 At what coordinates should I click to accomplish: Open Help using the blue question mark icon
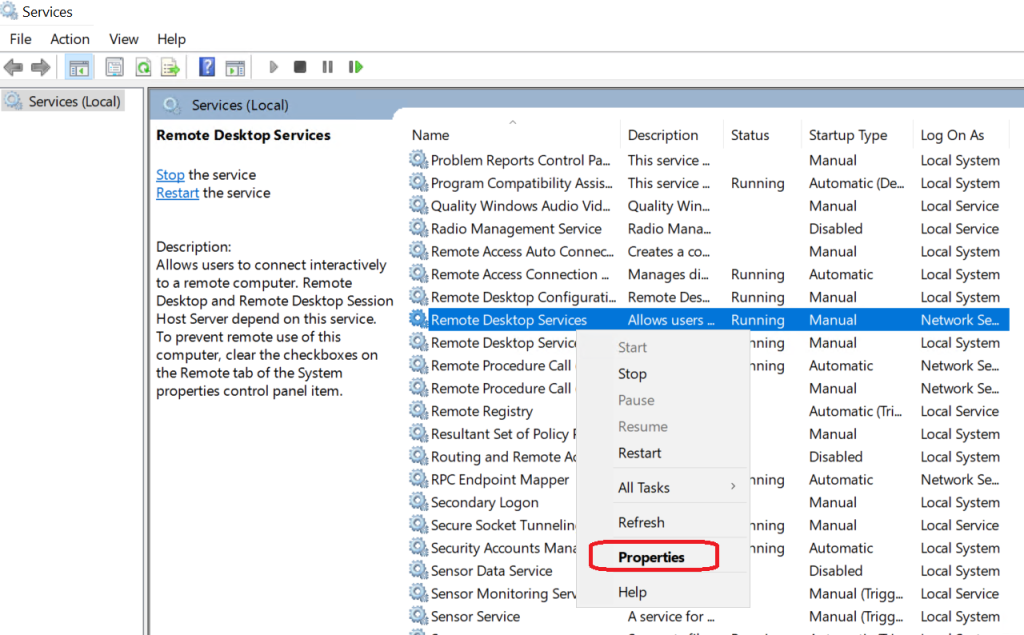(205, 66)
